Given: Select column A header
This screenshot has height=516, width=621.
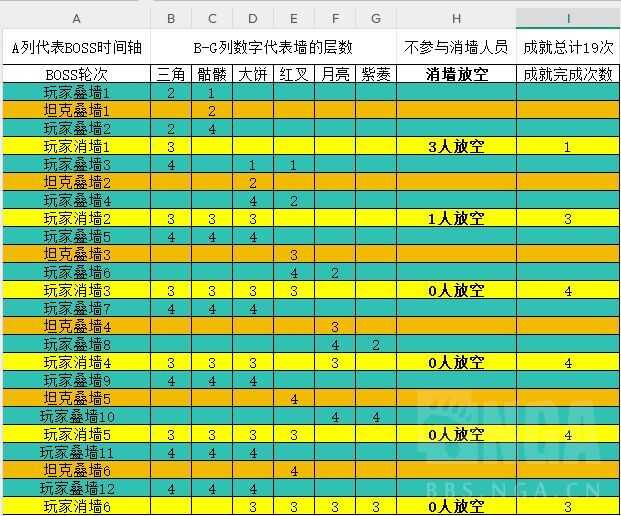Looking at the screenshot, I should click(x=76, y=18).
